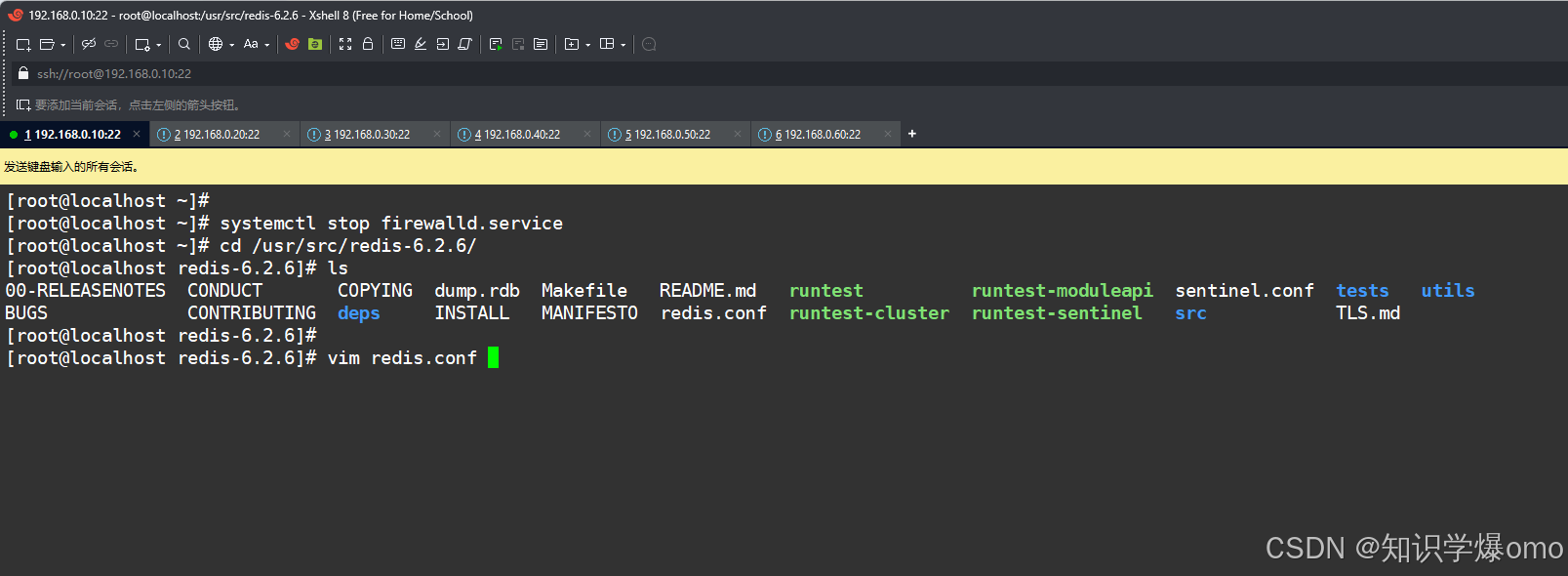Click dump.rdb in the listing
This screenshot has height=576, width=1568.
[477, 291]
